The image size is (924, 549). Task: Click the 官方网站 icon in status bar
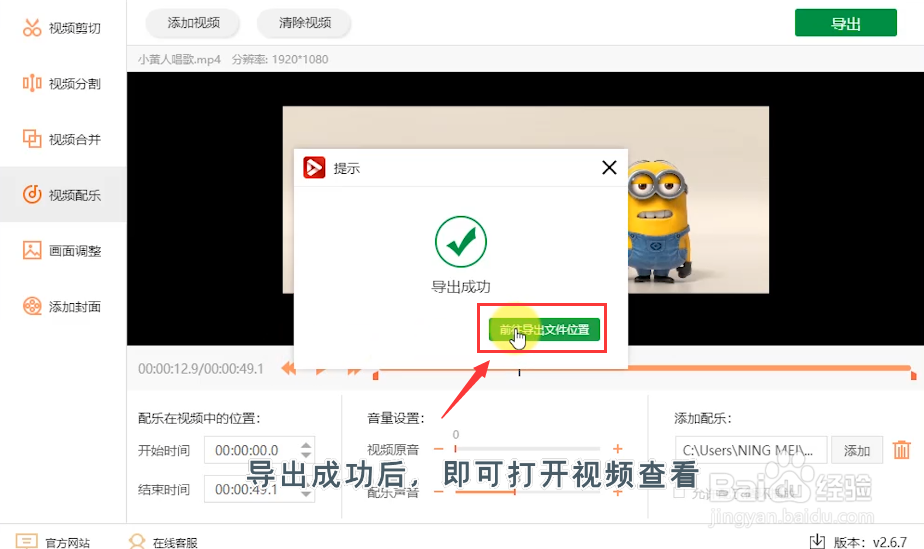(x=27, y=541)
